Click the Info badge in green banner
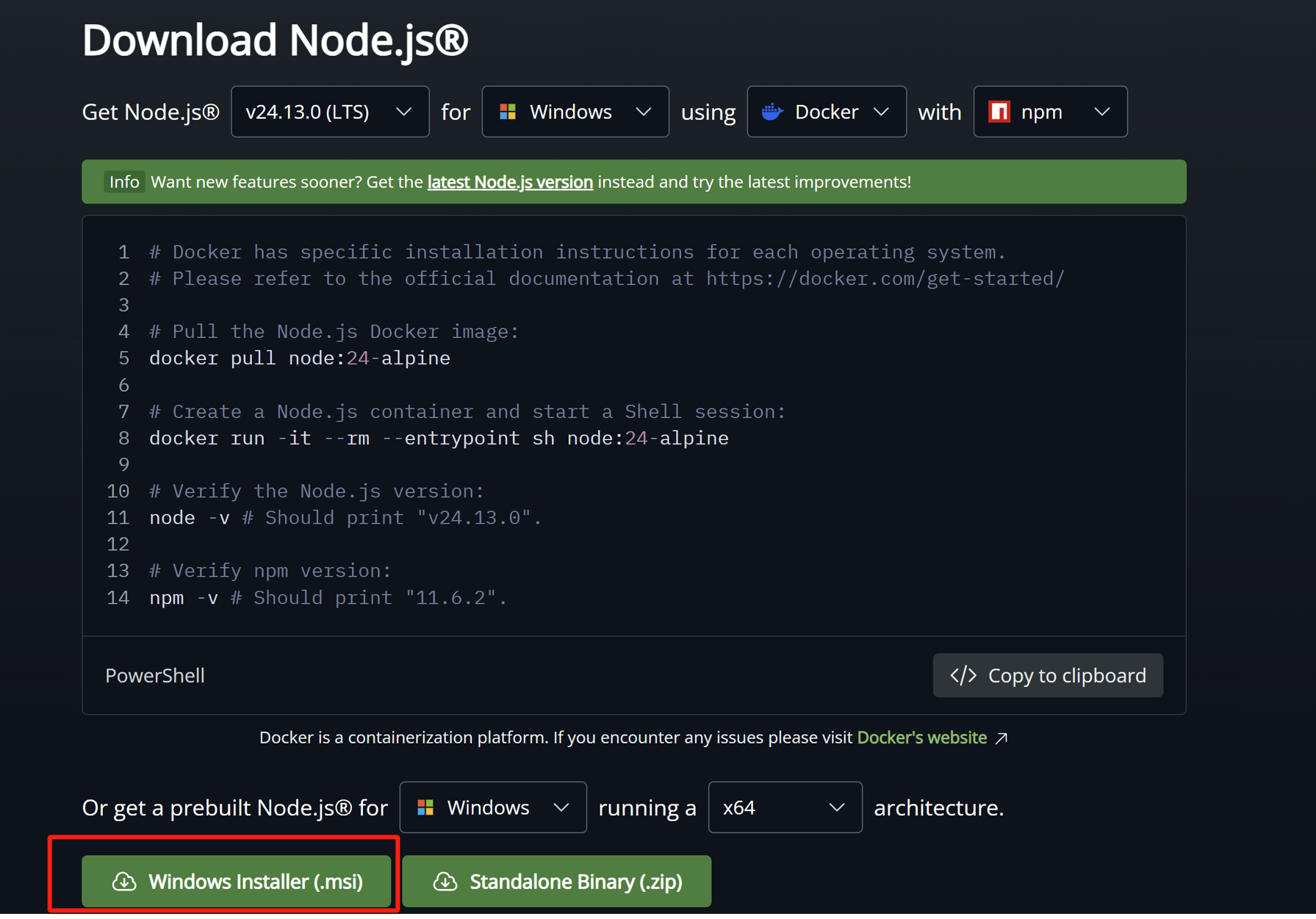Image resolution: width=1316 pixels, height=919 pixels. point(124,181)
